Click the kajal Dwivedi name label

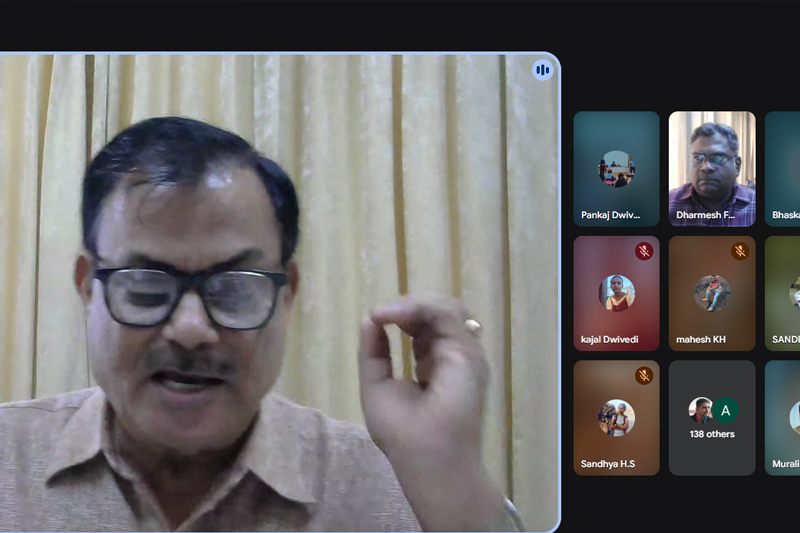(609, 339)
